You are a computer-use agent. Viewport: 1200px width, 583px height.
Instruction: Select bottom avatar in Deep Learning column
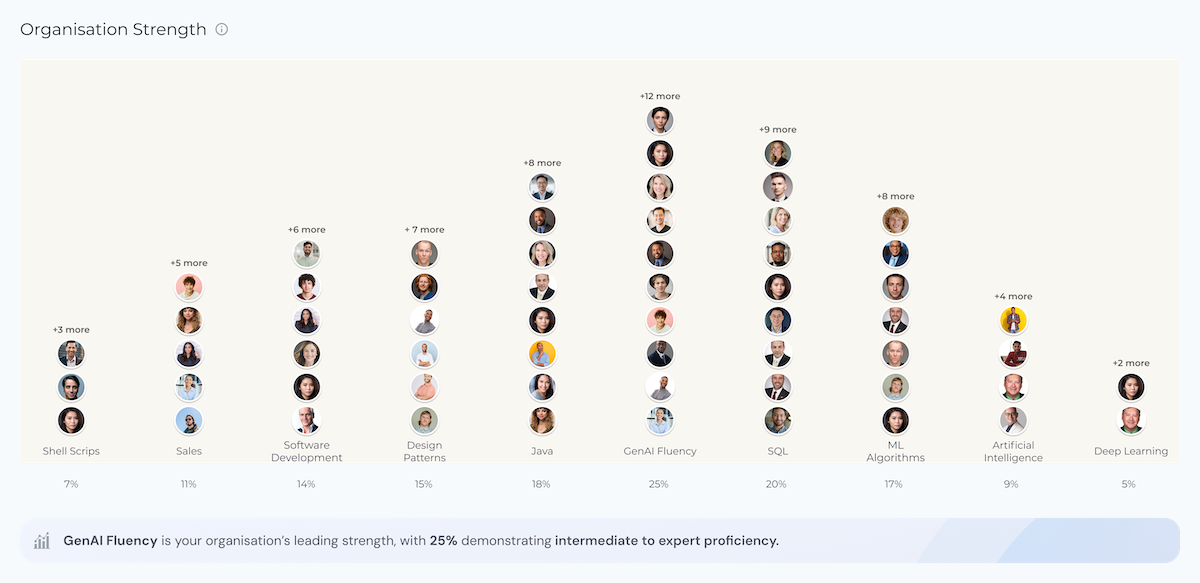coord(1131,420)
